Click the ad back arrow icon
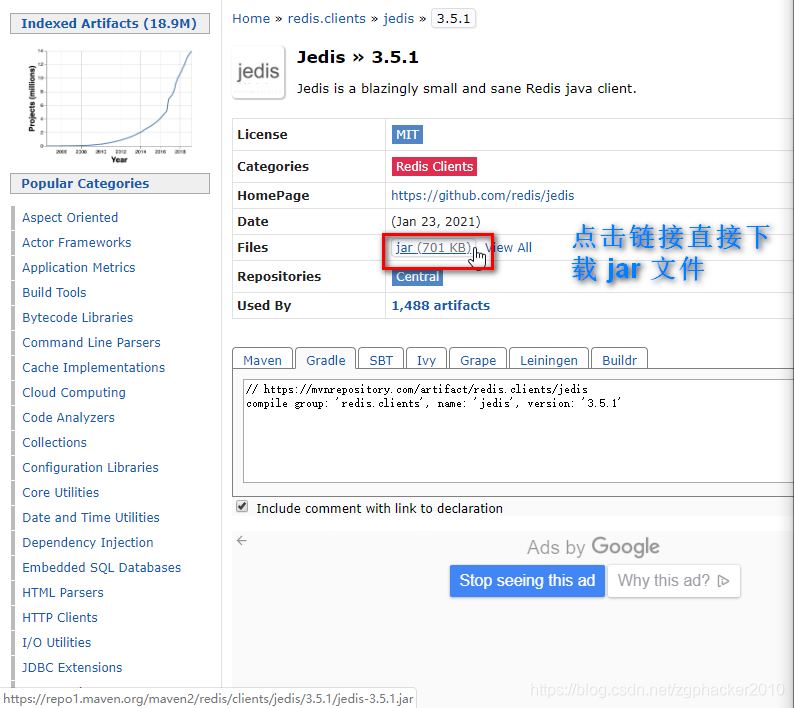This screenshot has width=794, height=708. coord(242,541)
